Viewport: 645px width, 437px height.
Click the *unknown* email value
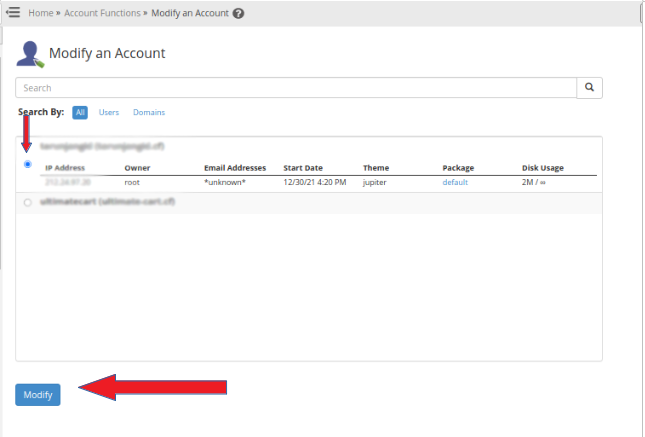[x=225, y=182]
